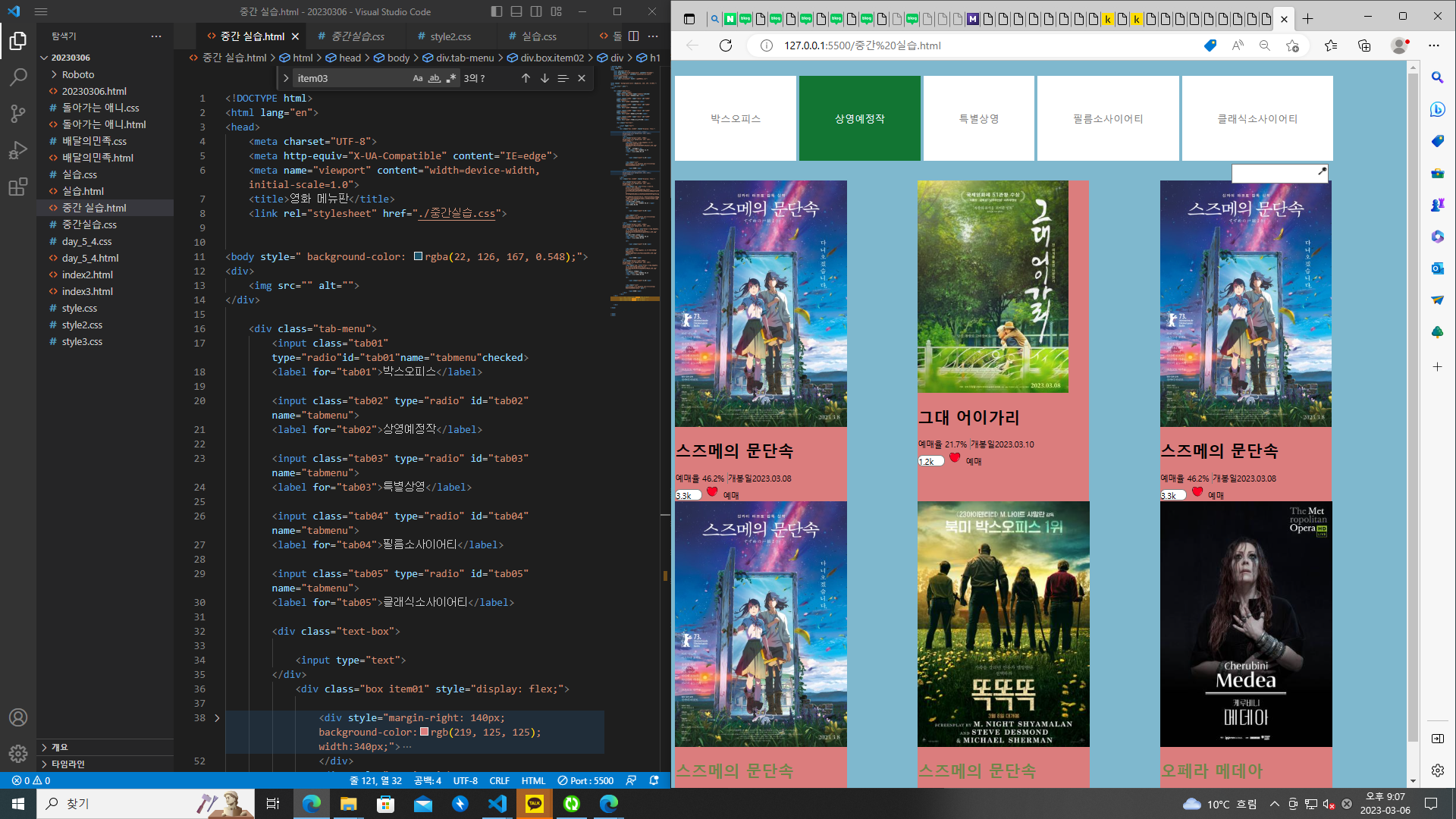Toggle Match Case in find widget
The image size is (1456, 819).
[x=418, y=78]
